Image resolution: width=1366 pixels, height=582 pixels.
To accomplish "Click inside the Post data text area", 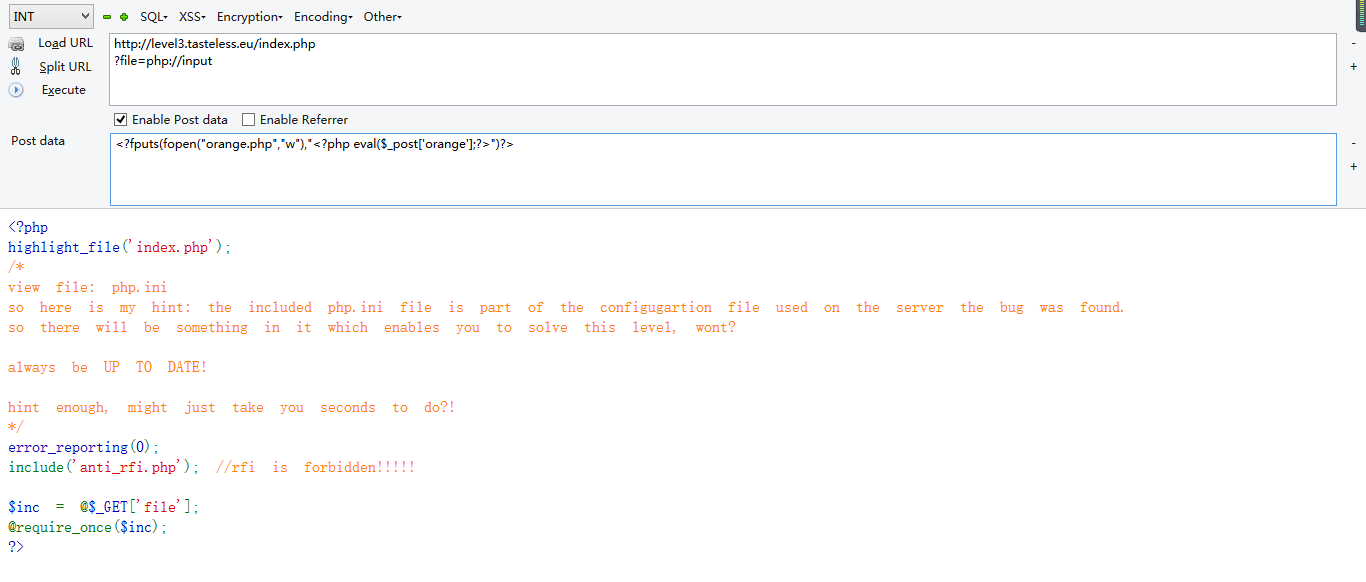I will point(723,169).
